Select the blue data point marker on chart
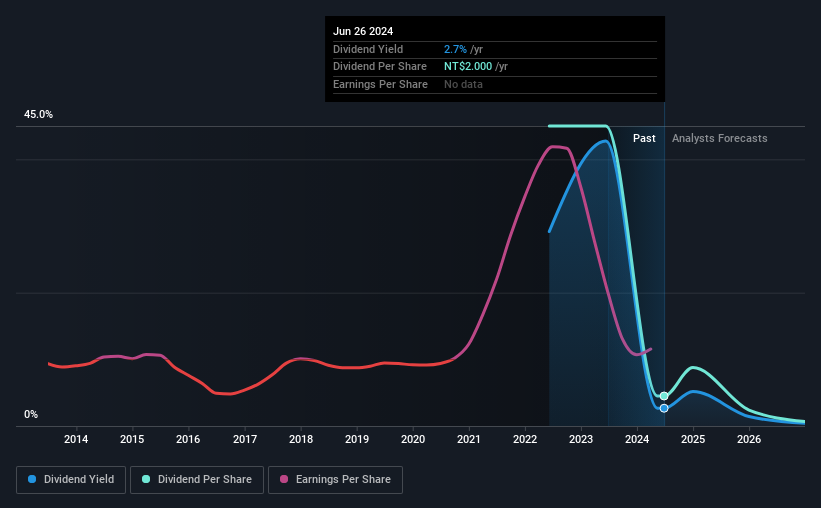Image resolution: width=821 pixels, height=508 pixels. click(664, 408)
